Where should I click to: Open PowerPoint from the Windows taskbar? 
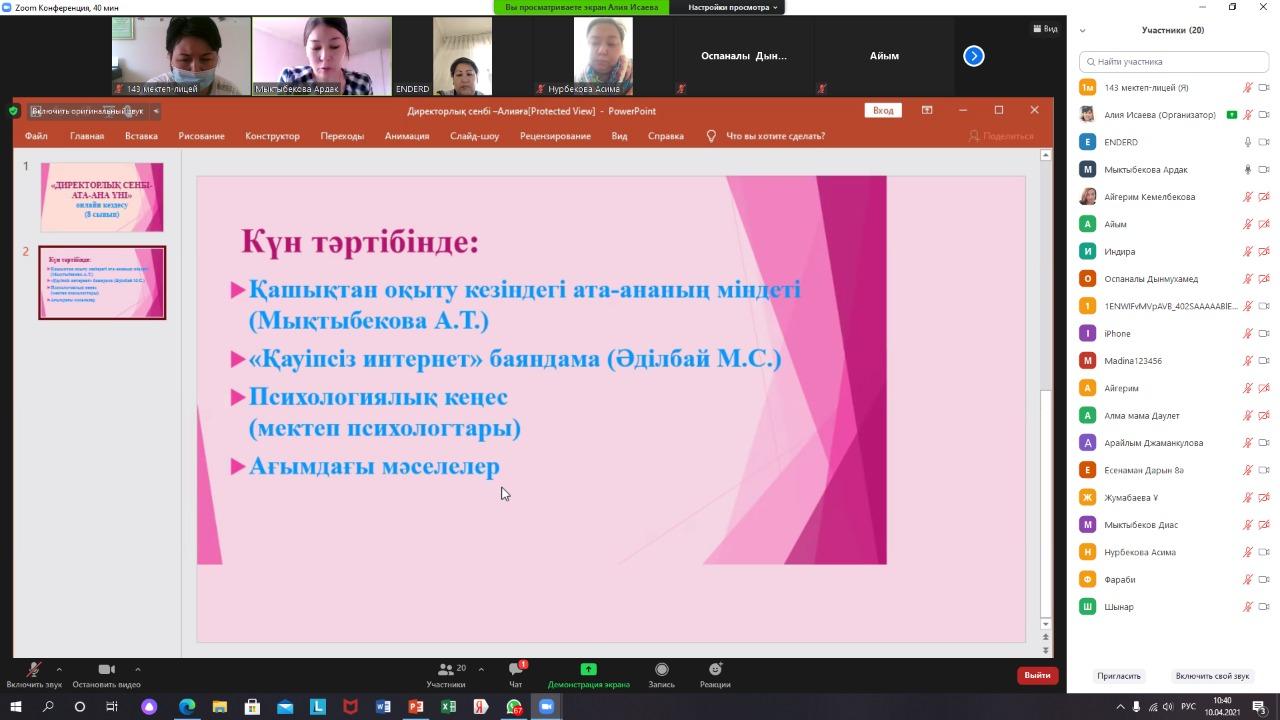(x=415, y=707)
